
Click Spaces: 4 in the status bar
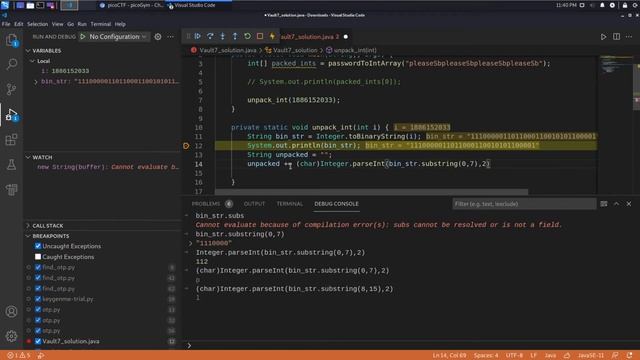[x=486, y=356]
